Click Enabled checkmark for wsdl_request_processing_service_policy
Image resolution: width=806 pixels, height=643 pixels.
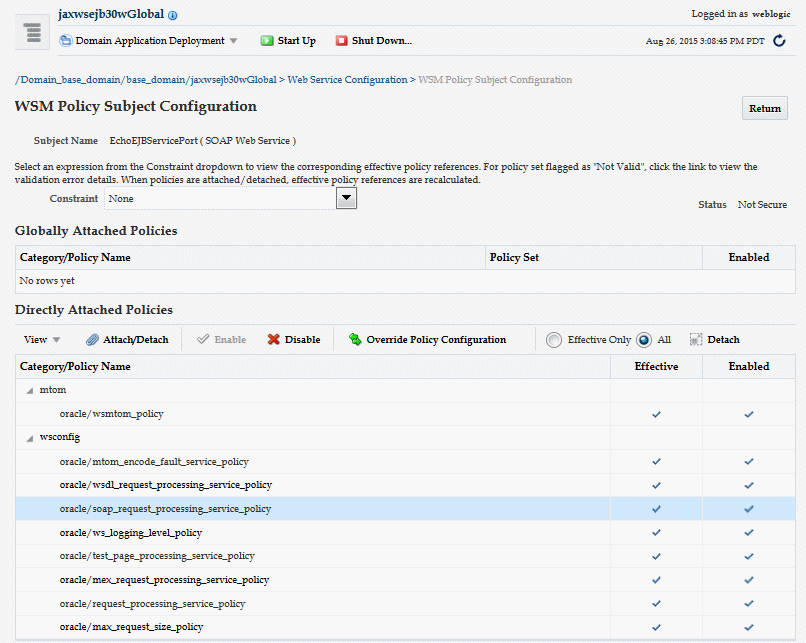749,485
